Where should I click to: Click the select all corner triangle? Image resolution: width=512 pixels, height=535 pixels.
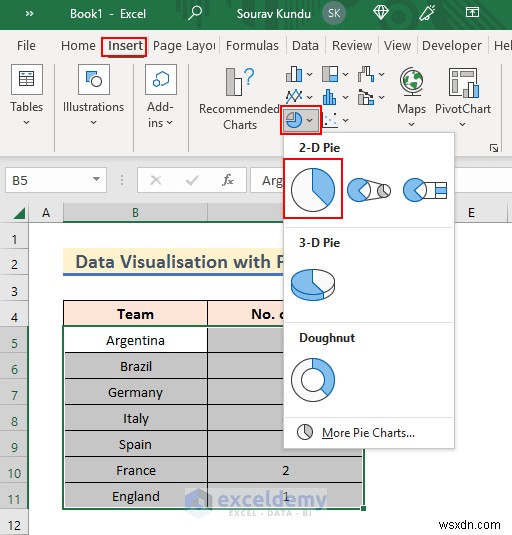20,213
